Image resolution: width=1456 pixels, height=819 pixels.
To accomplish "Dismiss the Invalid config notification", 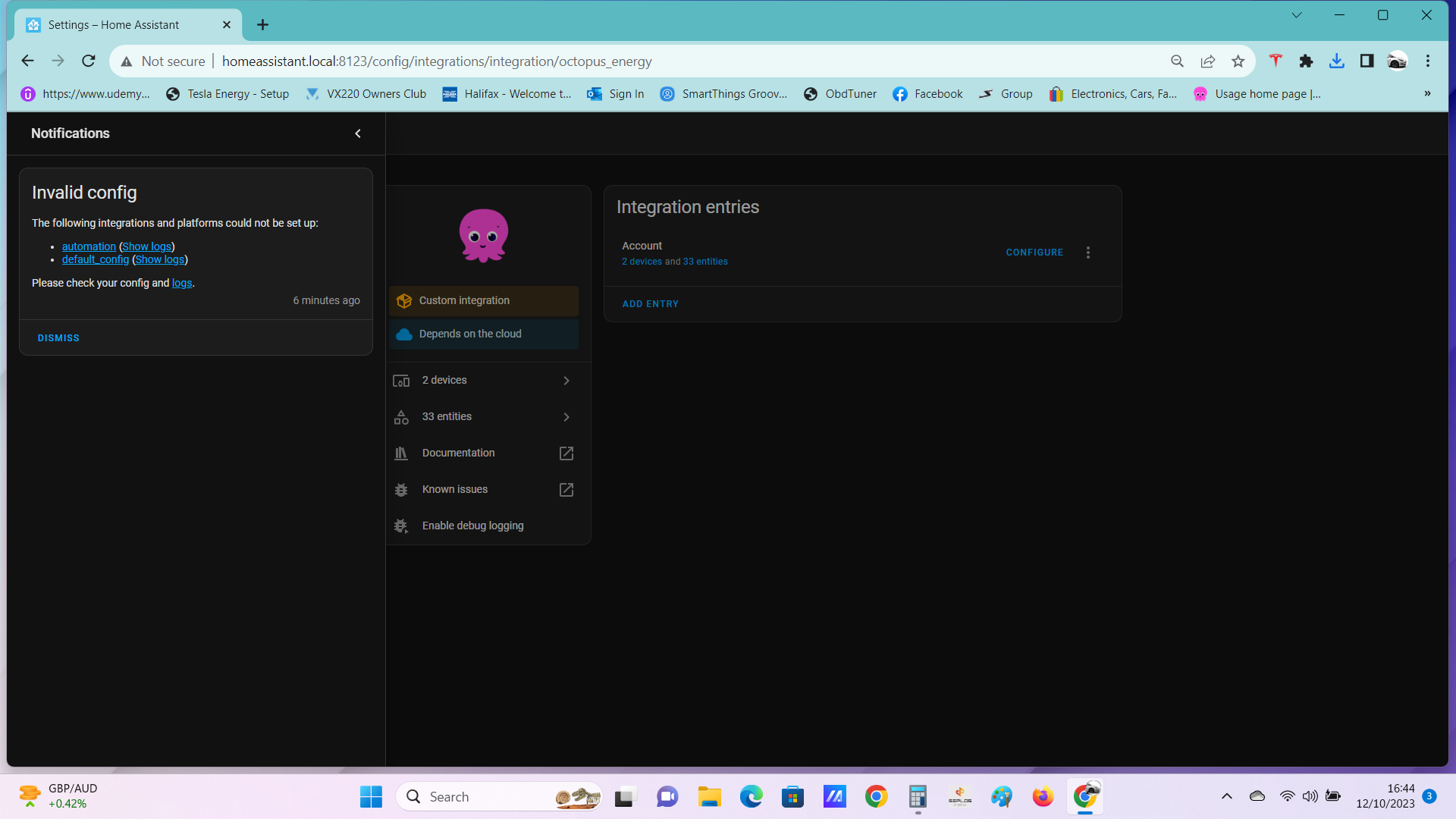I will [58, 337].
